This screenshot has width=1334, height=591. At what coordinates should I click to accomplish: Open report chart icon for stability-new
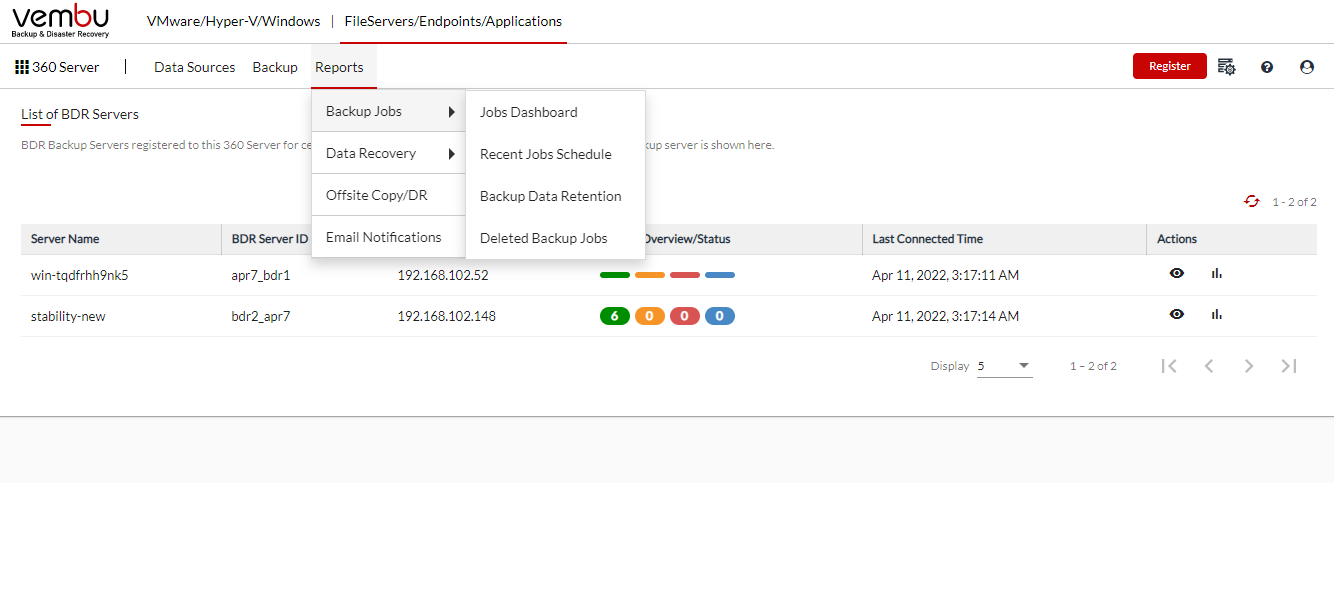tap(1217, 314)
